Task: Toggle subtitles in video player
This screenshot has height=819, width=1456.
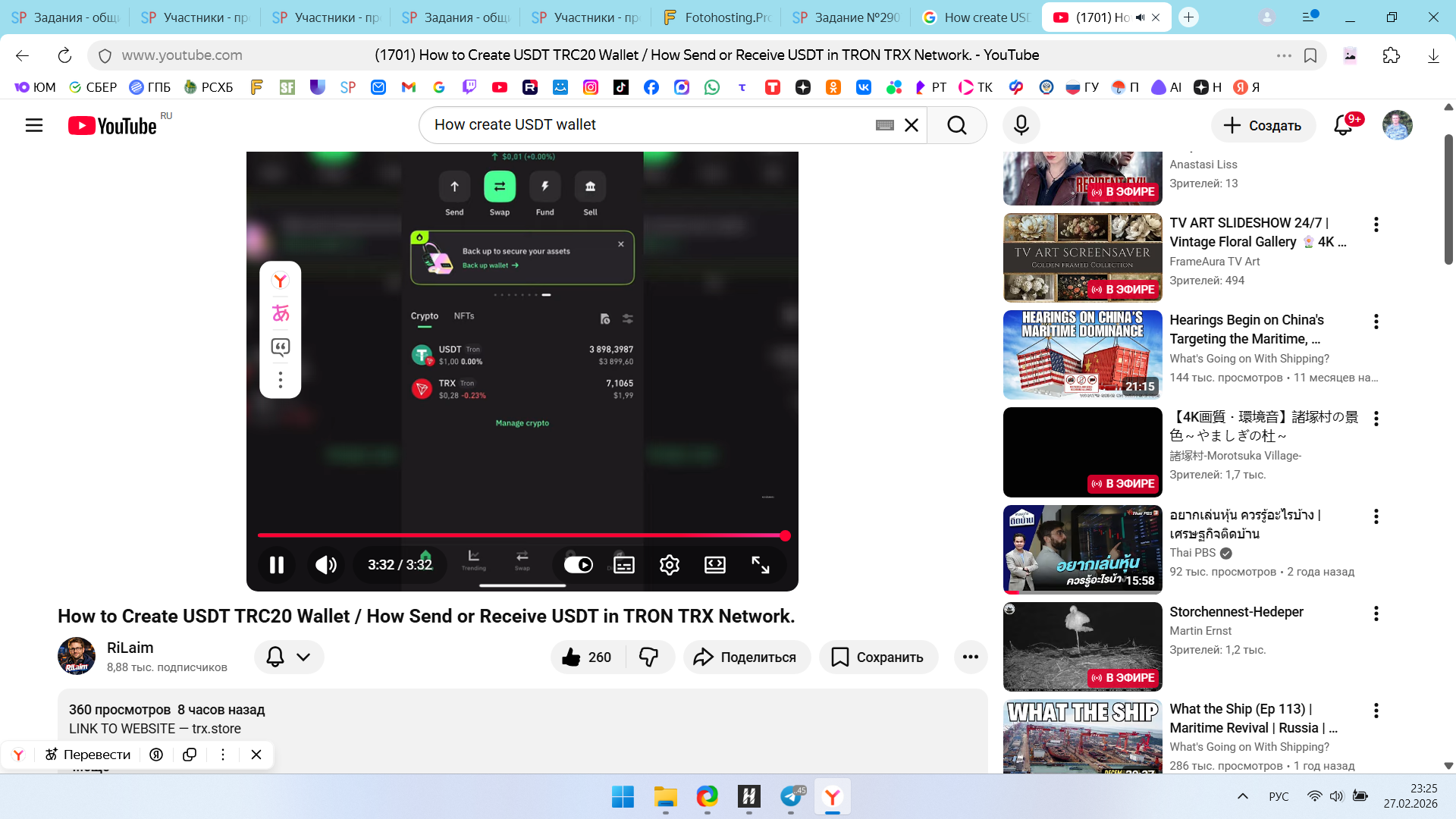Action: point(624,565)
